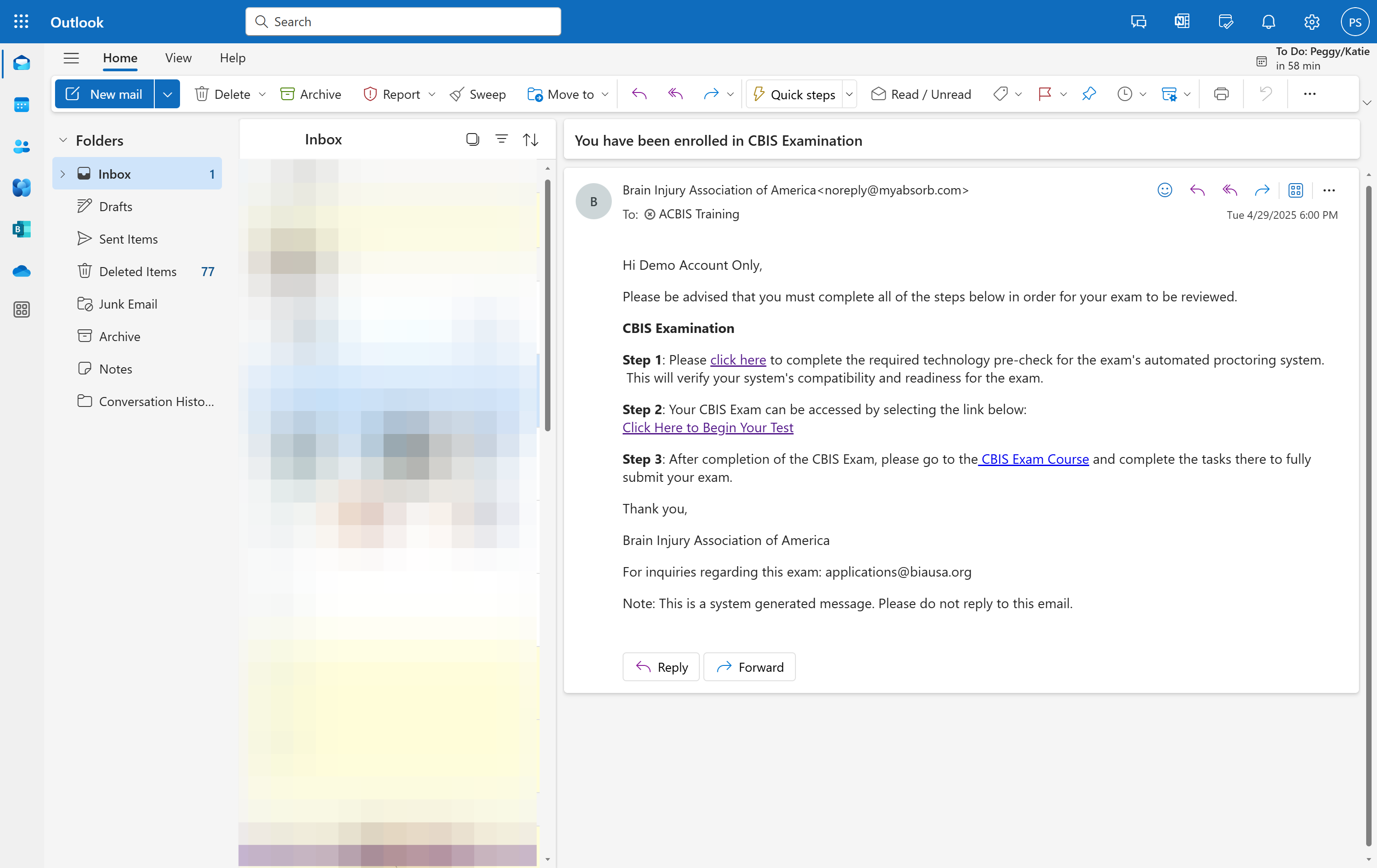1377x868 pixels.
Task: Click in the Search box
Action: coord(403,22)
